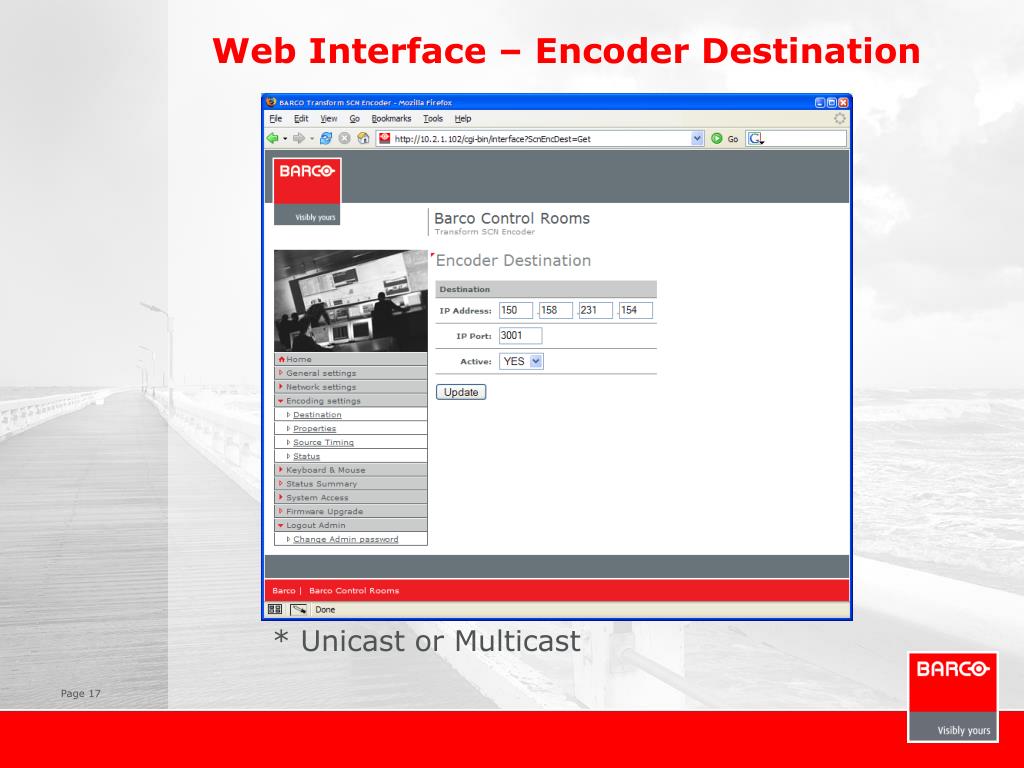
Task: Expand System Access in sidebar
Action: [x=351, y=497]
